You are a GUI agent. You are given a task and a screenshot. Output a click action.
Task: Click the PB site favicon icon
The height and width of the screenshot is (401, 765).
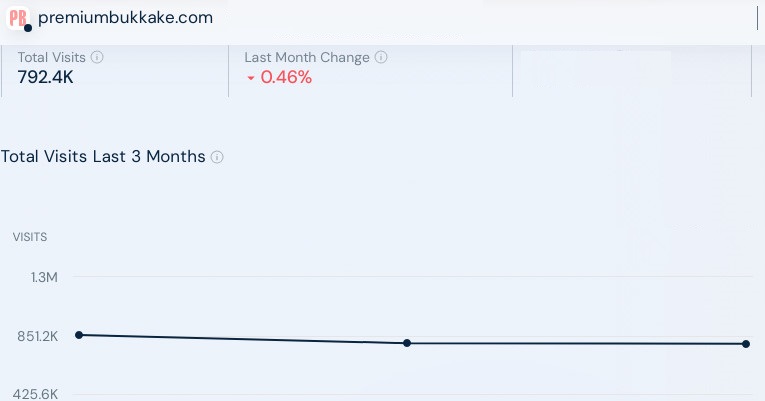17,17
